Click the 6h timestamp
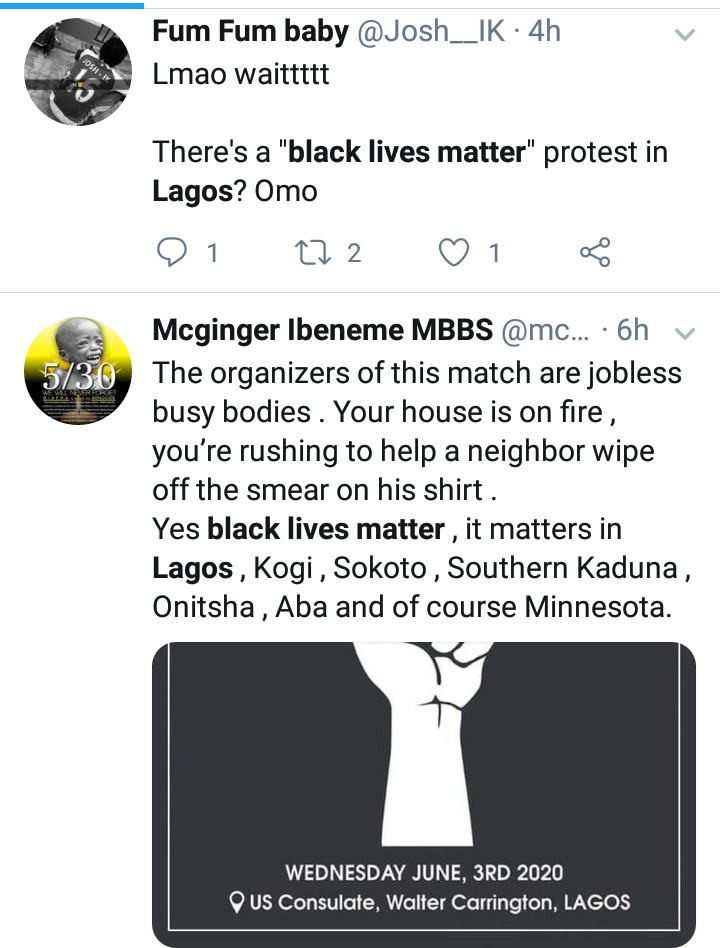The width and height of the screenshot is (720, 948). click(x=632, y=330)
